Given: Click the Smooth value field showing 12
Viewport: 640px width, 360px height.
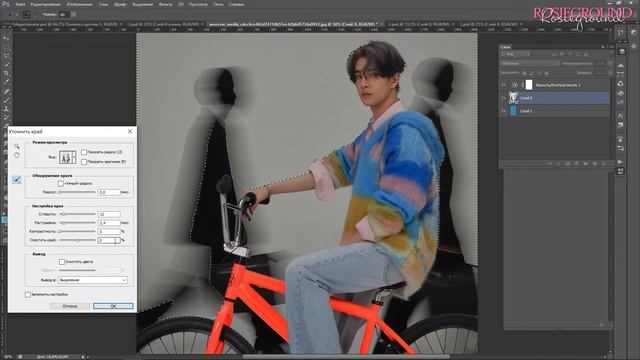Looking at the screenshot, I should click(109, 214).
